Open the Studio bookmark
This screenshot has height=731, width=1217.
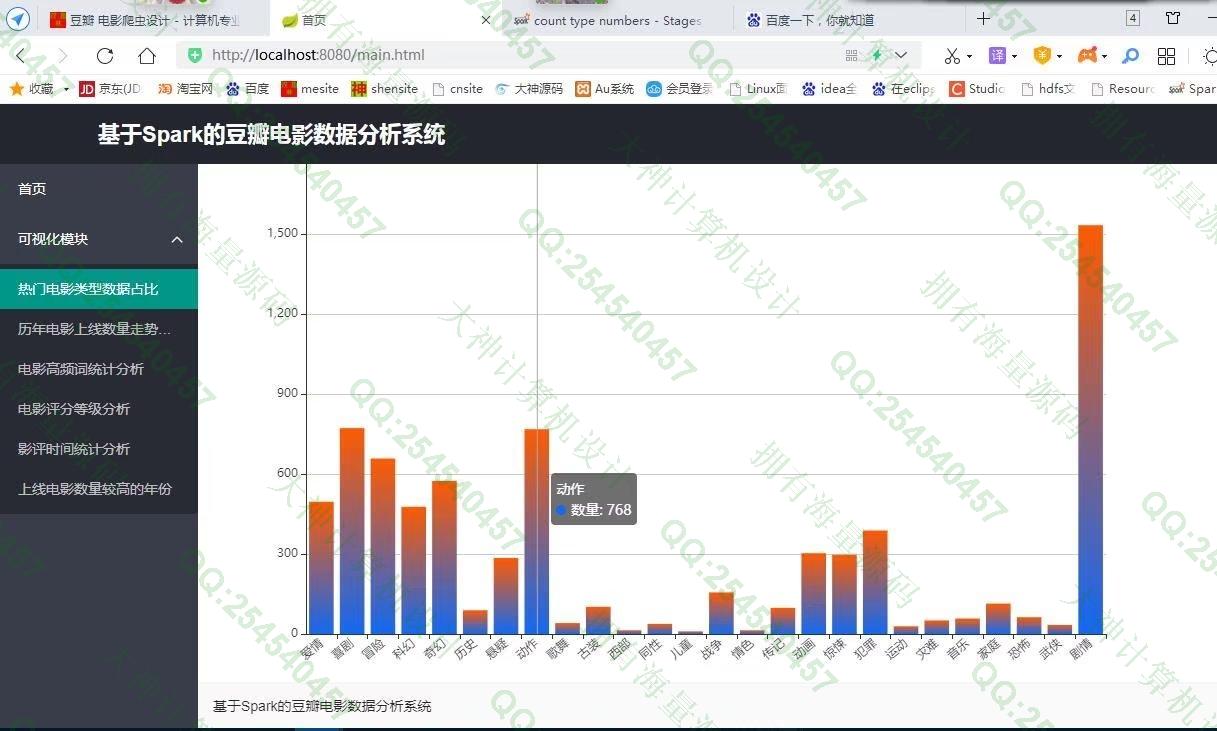[x=977, y=89]
